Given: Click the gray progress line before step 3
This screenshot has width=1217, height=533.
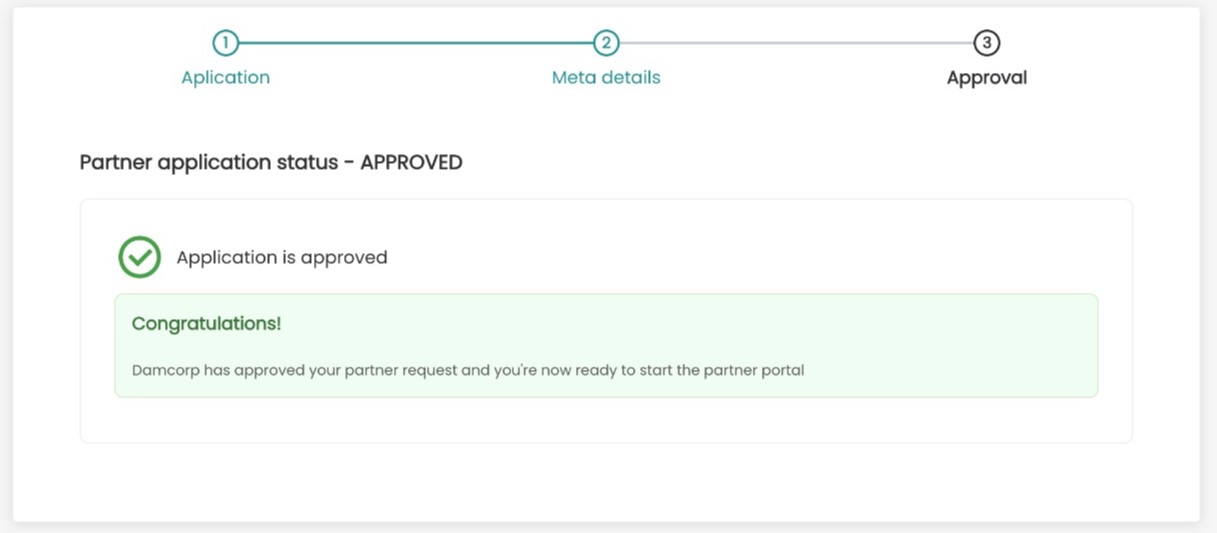Looking at the screenshot, I should (x=796, y=43).
